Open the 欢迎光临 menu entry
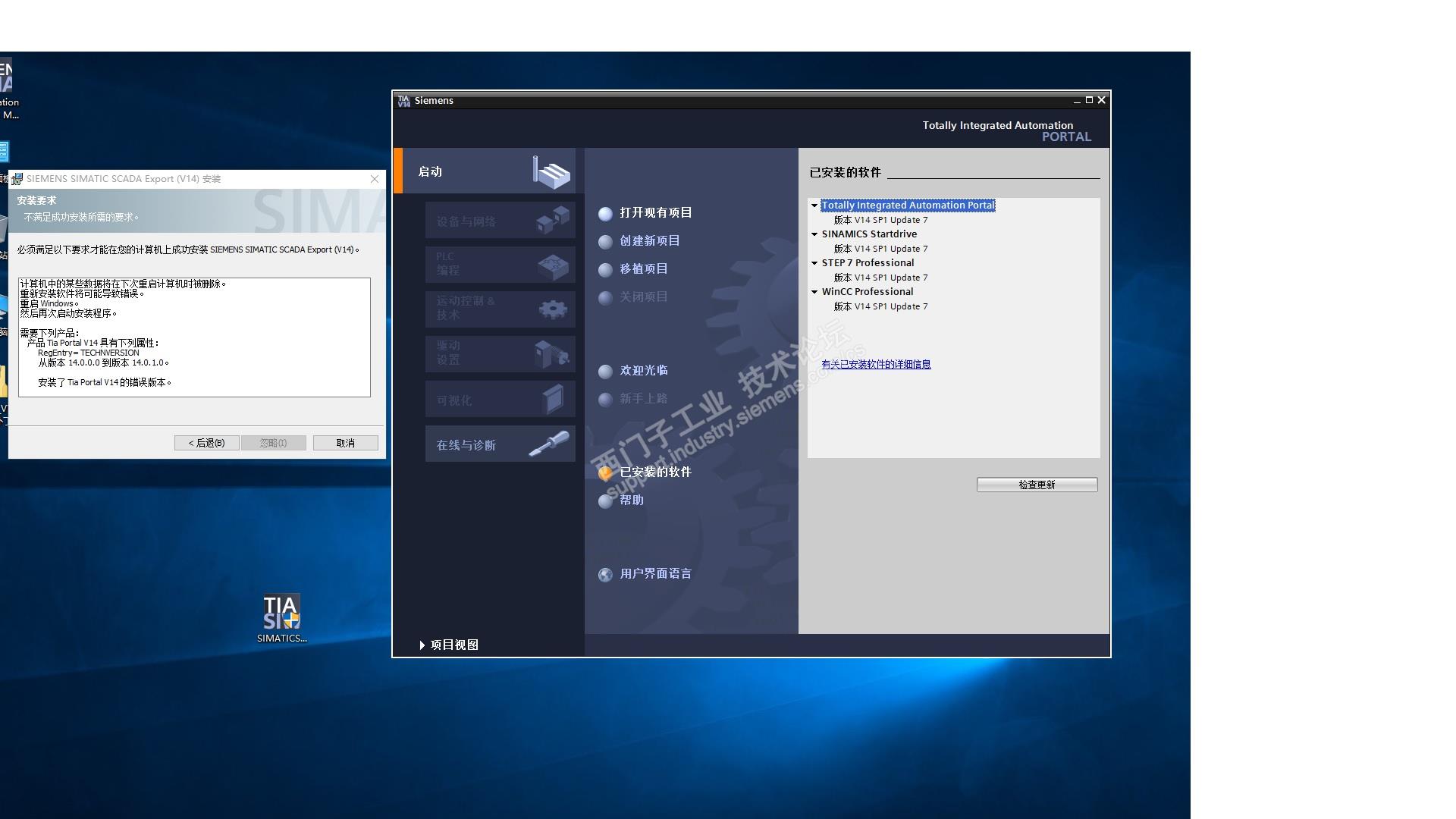Screen dimensions: 1456x819 point(644,371)
